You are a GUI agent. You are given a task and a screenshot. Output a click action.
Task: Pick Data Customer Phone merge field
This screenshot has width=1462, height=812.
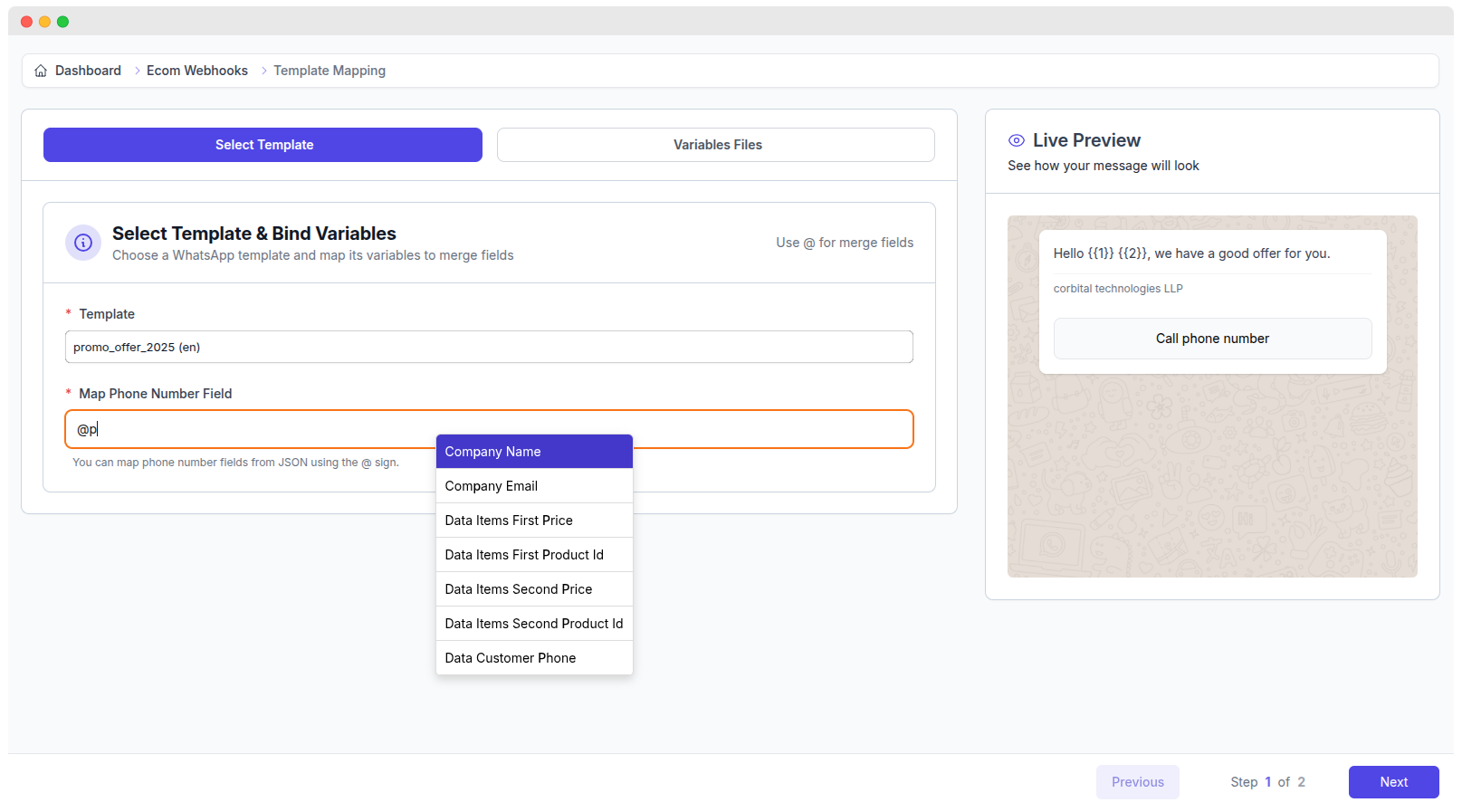pos(534,658)
